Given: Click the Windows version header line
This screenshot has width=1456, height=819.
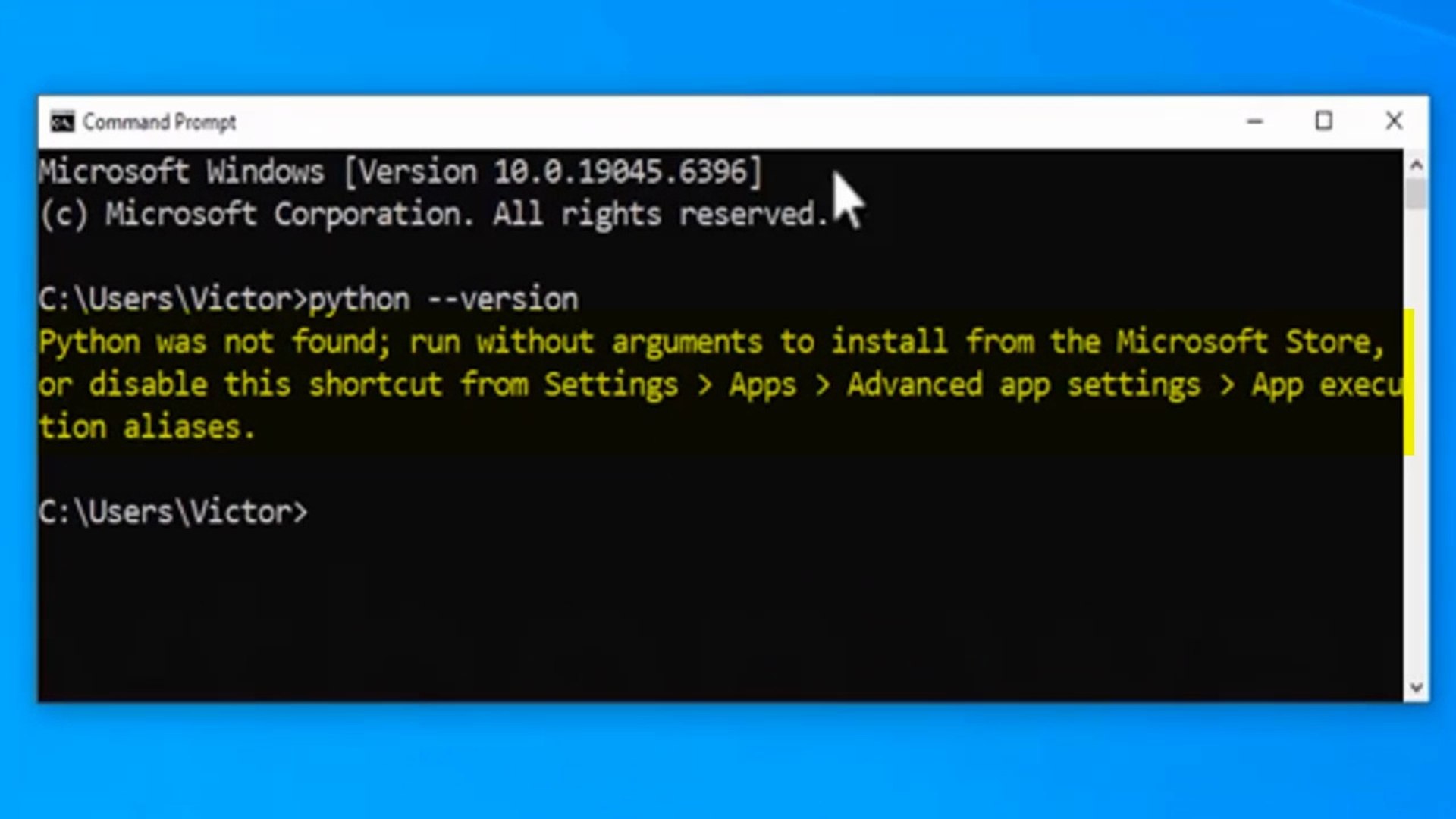Looking at the screenshot, I should point(400,172).
